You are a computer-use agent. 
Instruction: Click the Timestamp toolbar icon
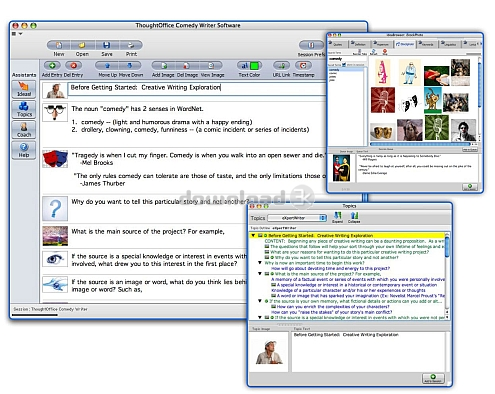pyautogui.click(x=303, y=66)
